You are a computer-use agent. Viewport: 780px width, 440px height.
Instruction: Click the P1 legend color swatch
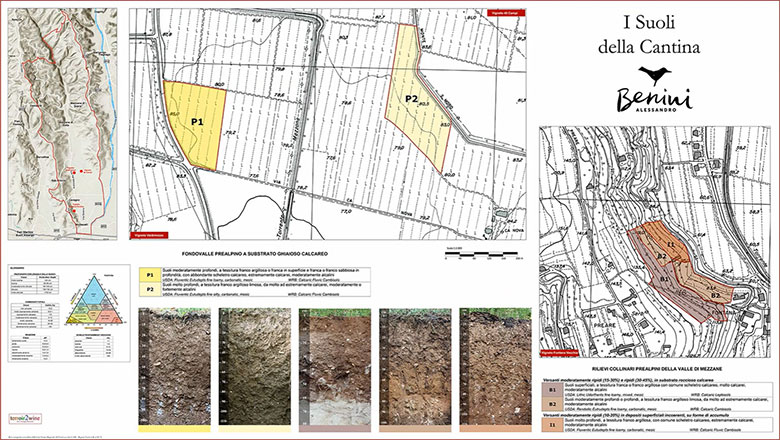(x=150, y=274)
